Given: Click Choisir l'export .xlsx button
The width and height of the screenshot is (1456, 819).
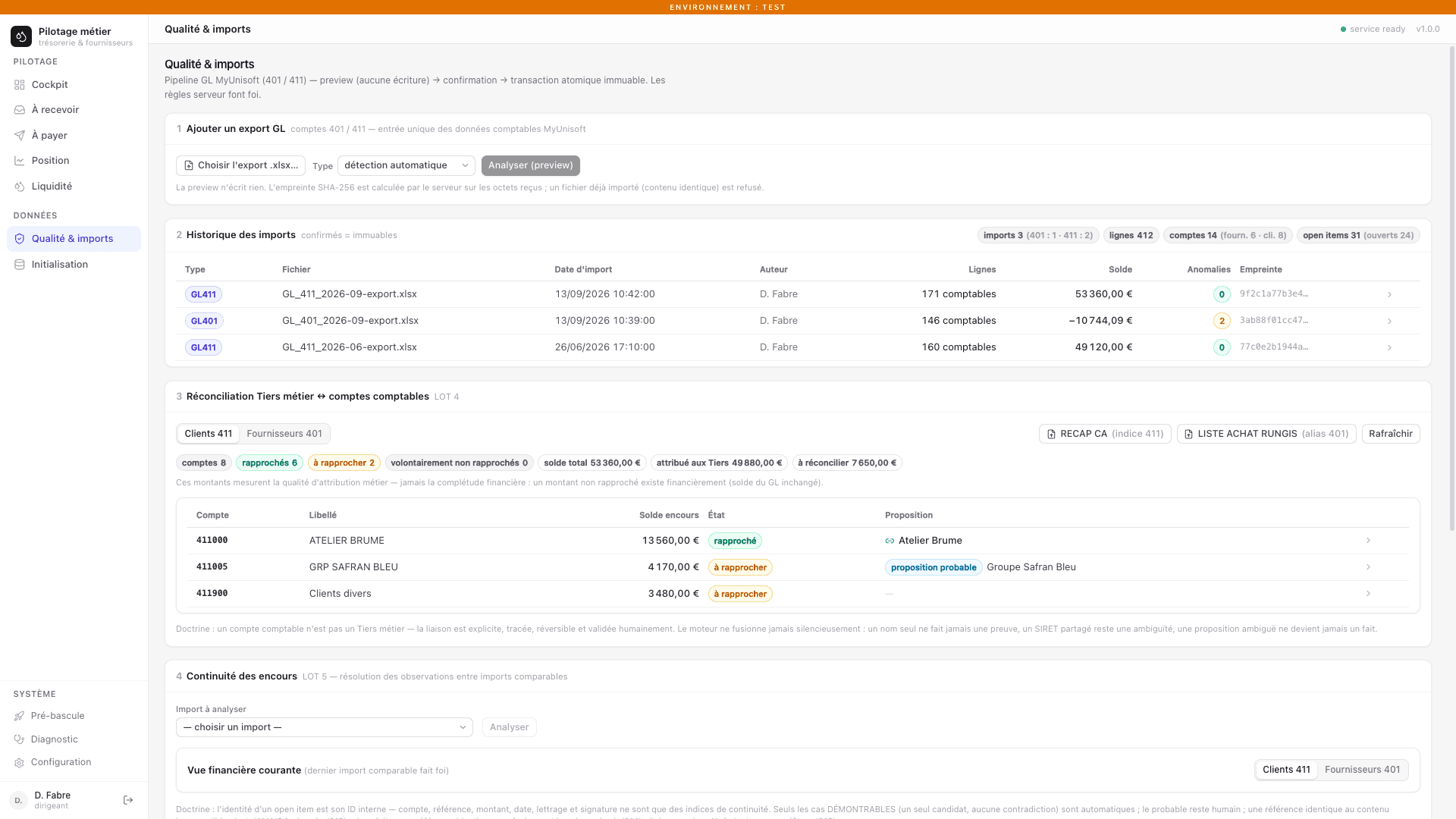Looking at the screenshot, I should [240, 165].
